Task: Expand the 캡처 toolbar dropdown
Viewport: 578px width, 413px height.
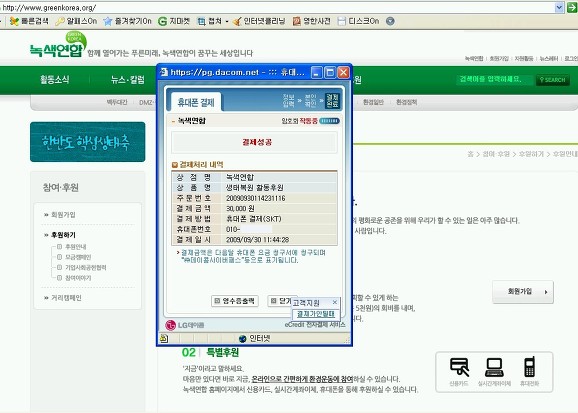Action: 226,21
